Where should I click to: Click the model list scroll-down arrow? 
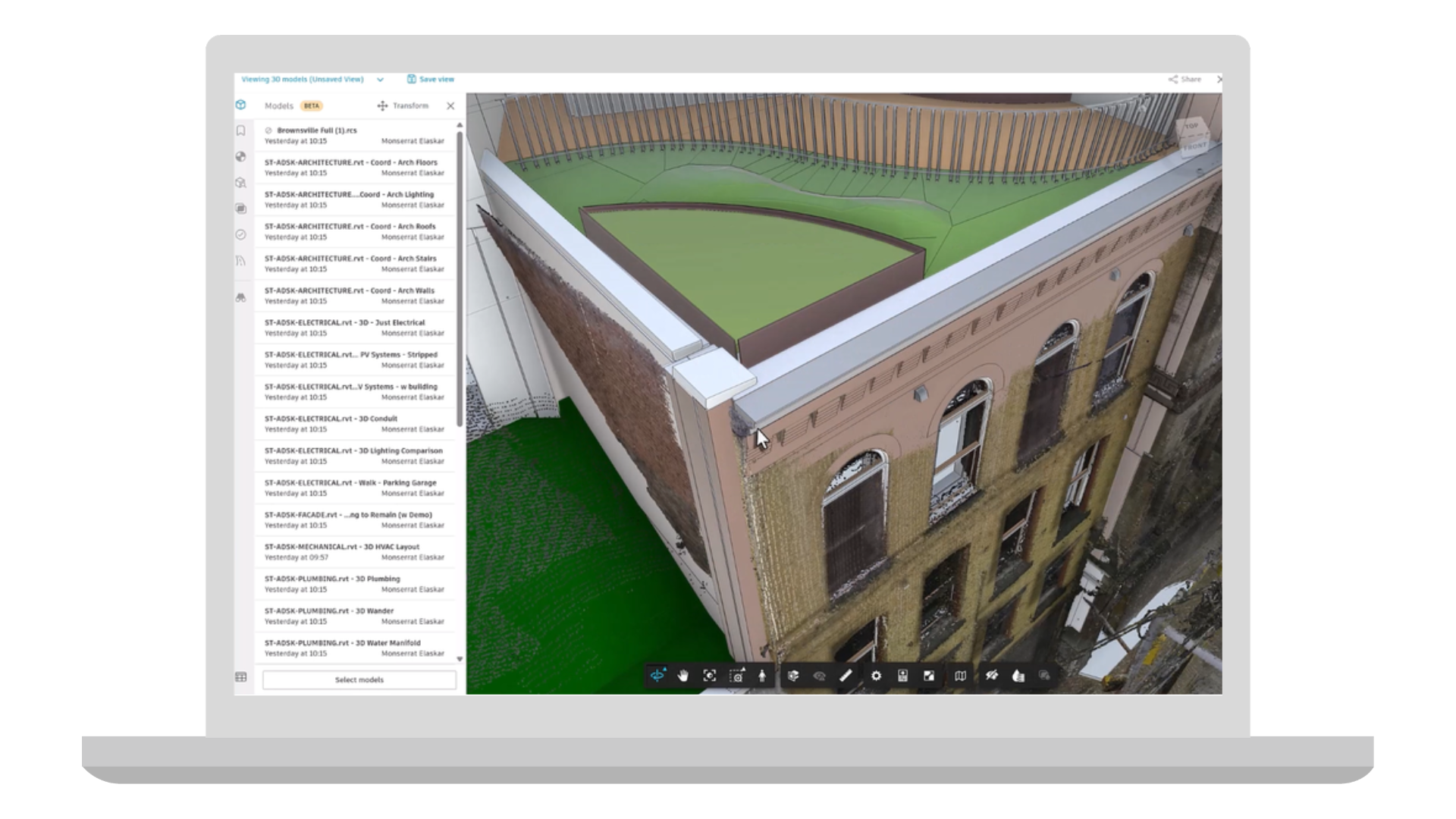pyautogui.click(x=460, y=659)
